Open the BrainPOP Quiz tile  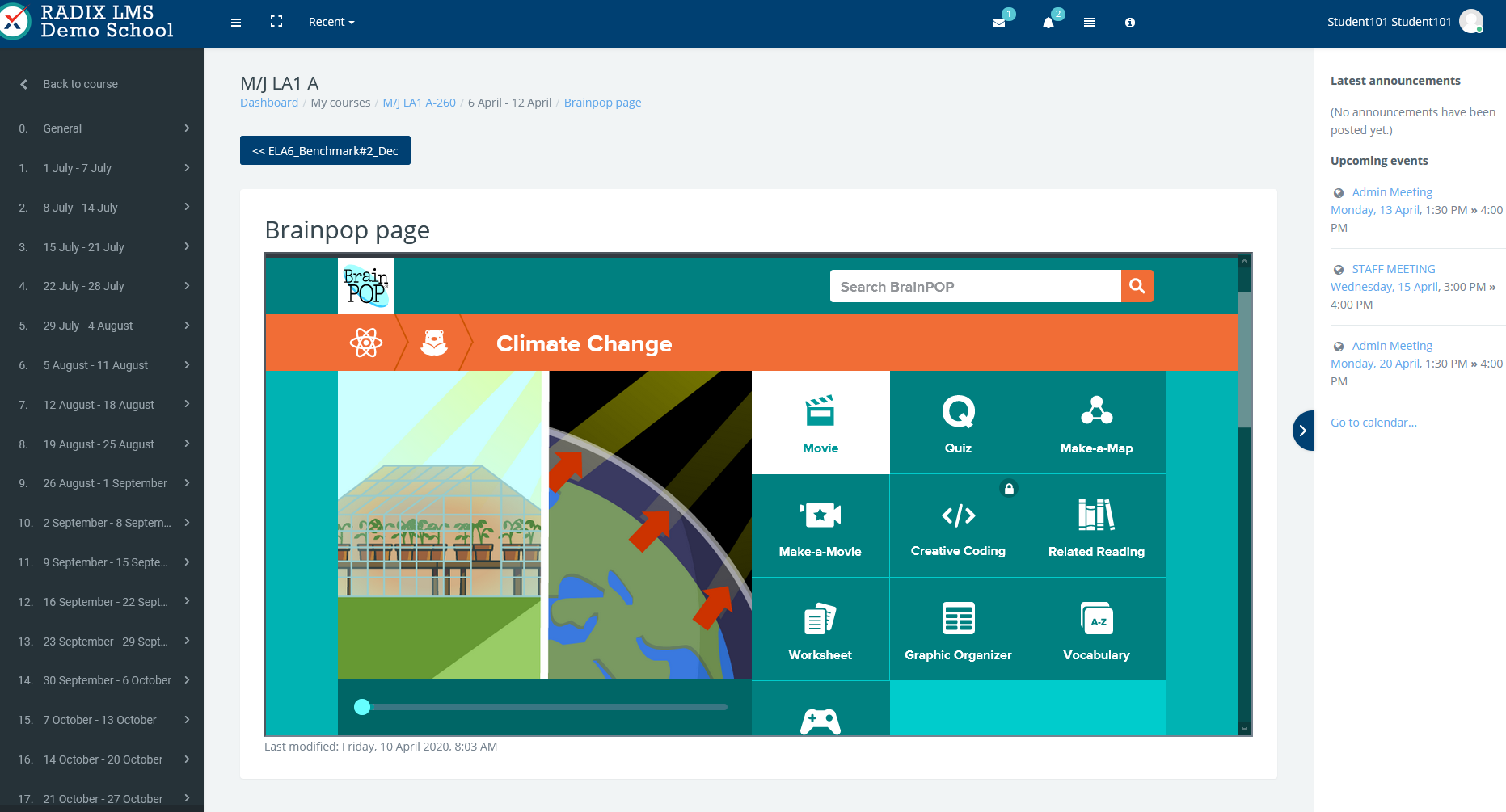(x=958, y=423)
